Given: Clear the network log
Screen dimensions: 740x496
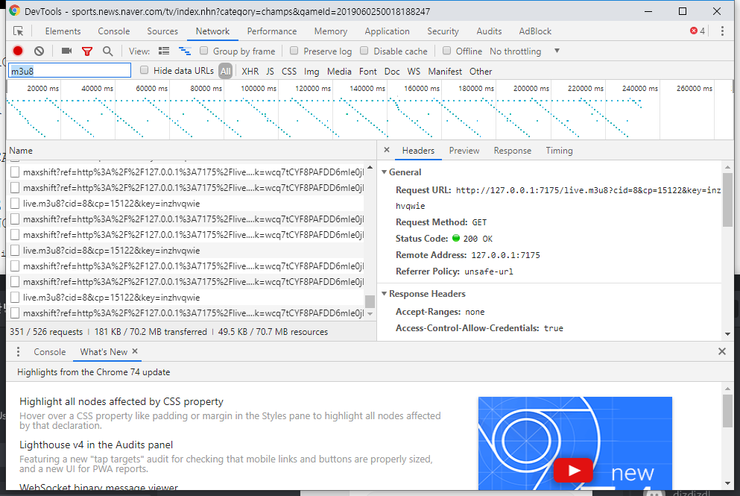Looking at the screenshot, I should (x=39, y=51).
